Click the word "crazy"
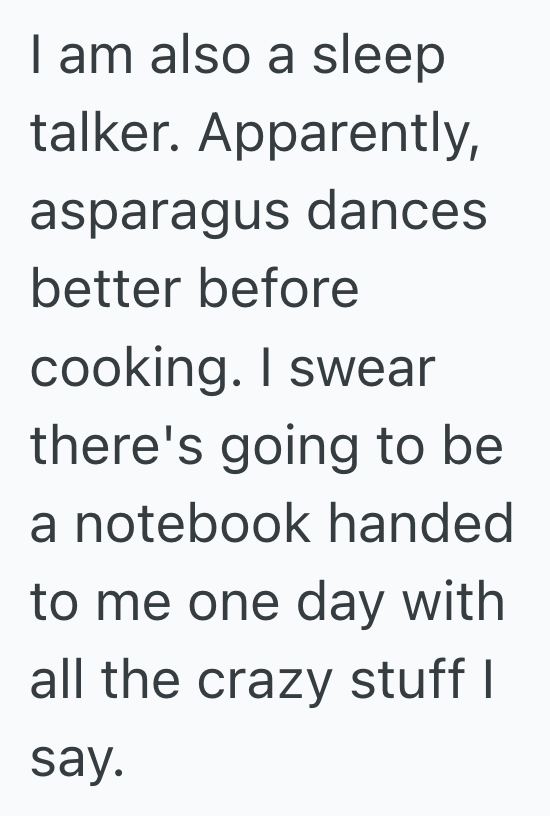 click(264, 682)
